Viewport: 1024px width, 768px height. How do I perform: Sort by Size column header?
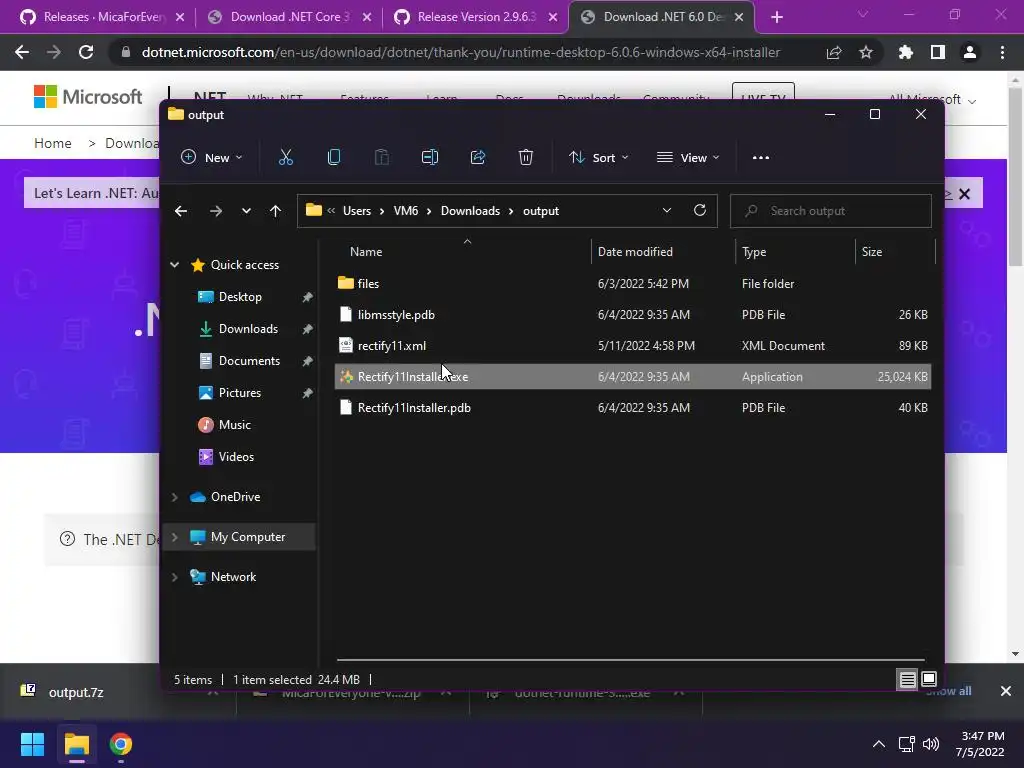(x=871, y=251)
